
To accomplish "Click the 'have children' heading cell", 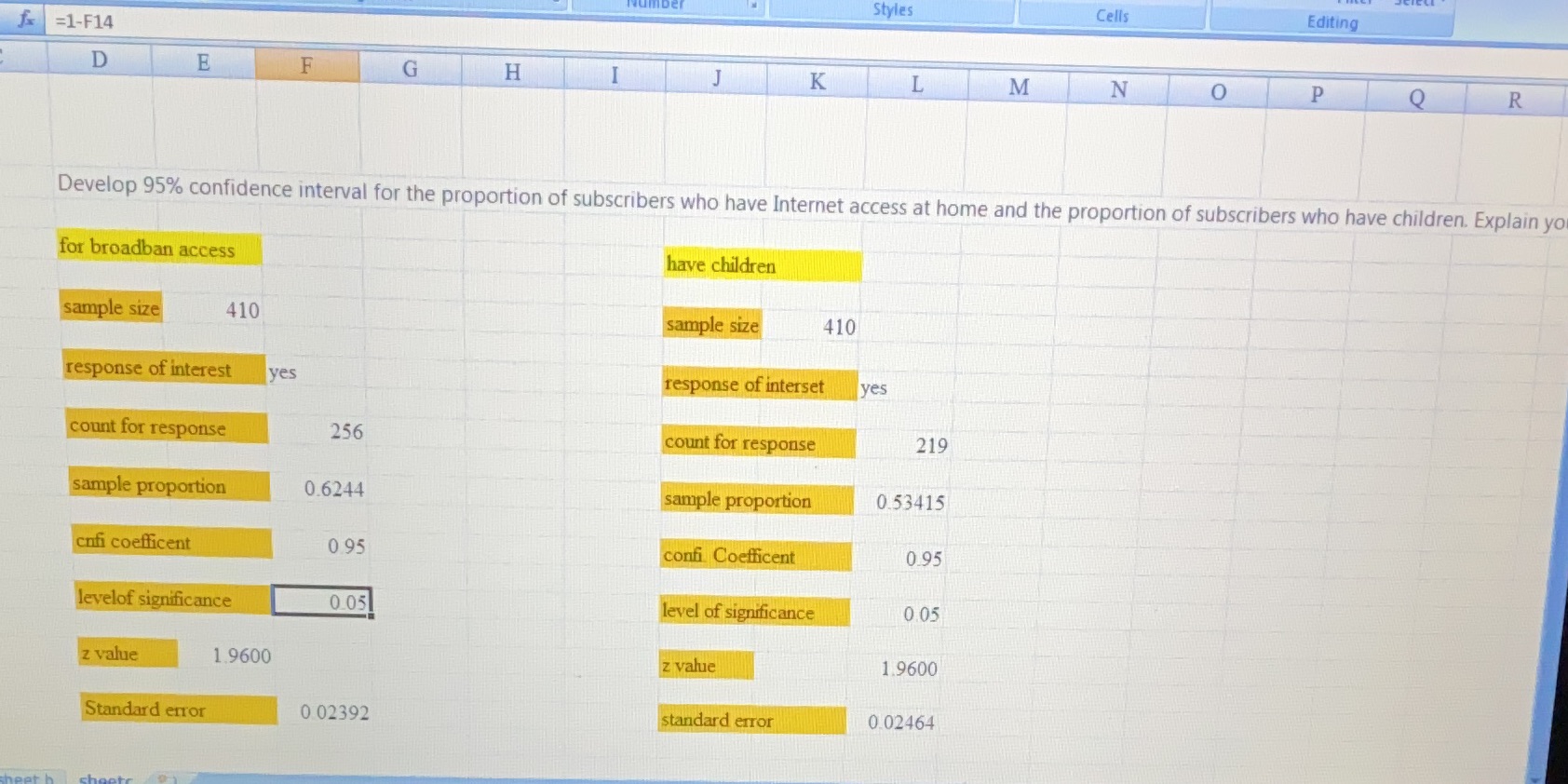I will (x=763, y=265).
